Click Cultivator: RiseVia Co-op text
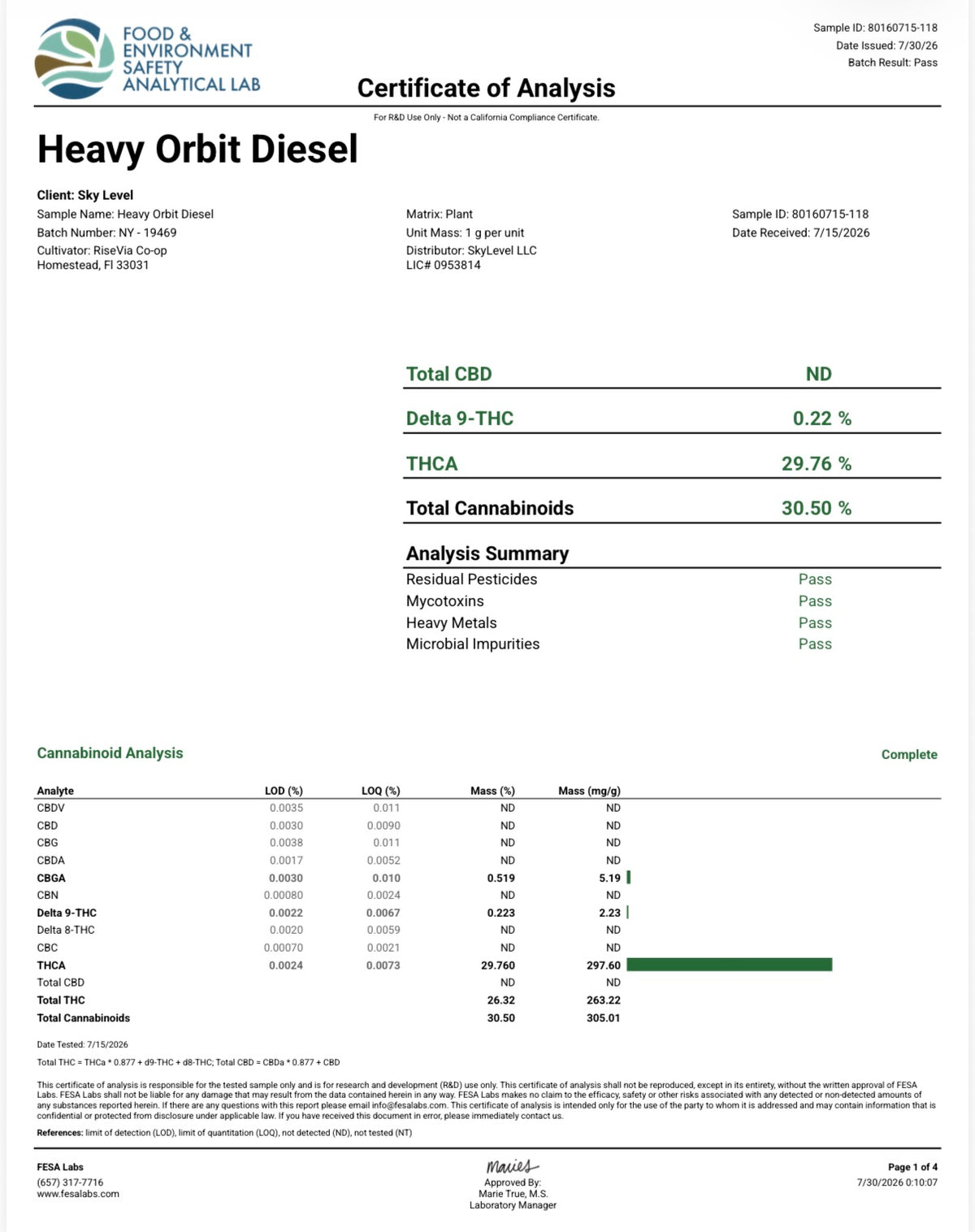This screenshot has width=975, height=1232. [x=102, y=250]
